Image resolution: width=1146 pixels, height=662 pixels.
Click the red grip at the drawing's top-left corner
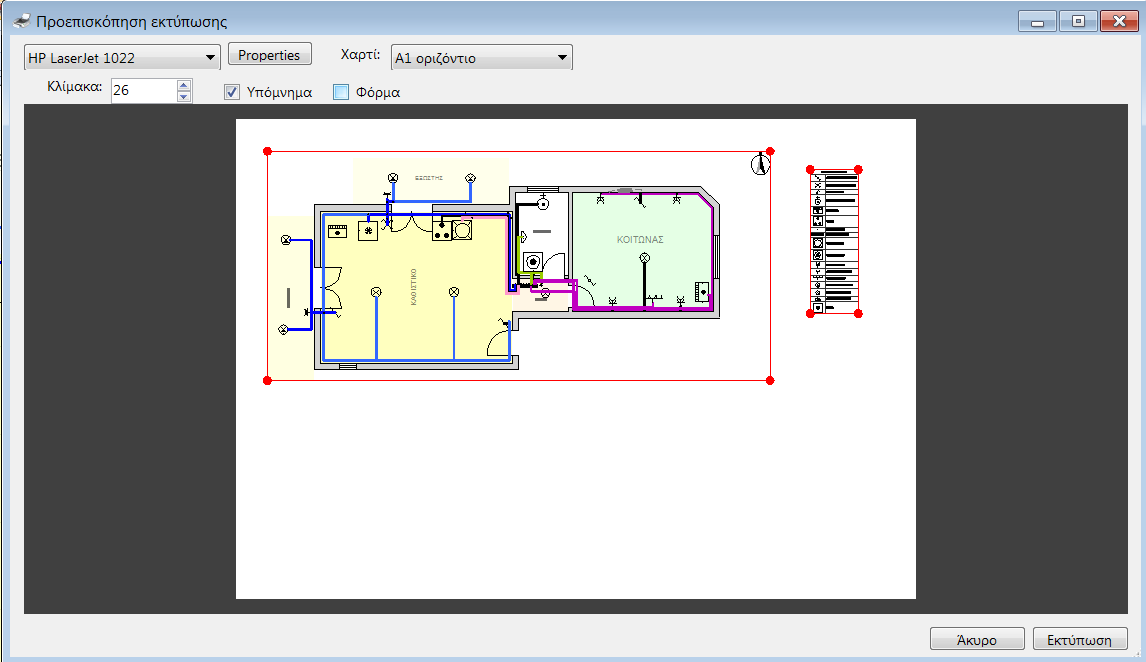point(266,152)
